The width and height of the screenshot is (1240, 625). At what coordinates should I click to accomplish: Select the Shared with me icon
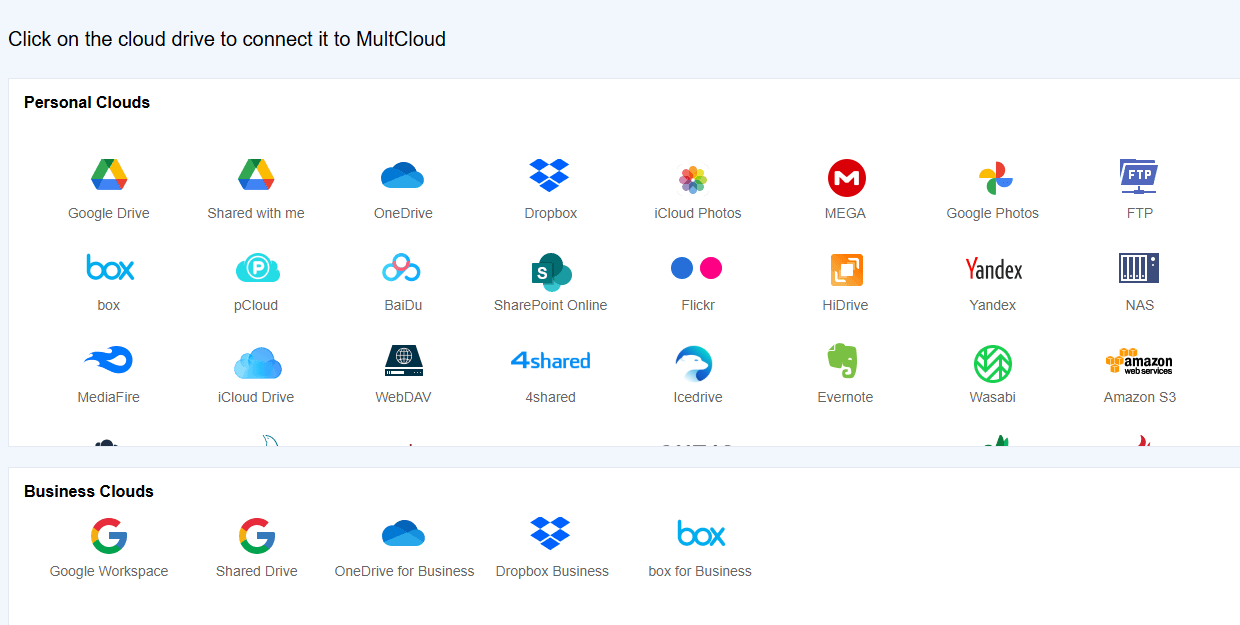[256, 175]
